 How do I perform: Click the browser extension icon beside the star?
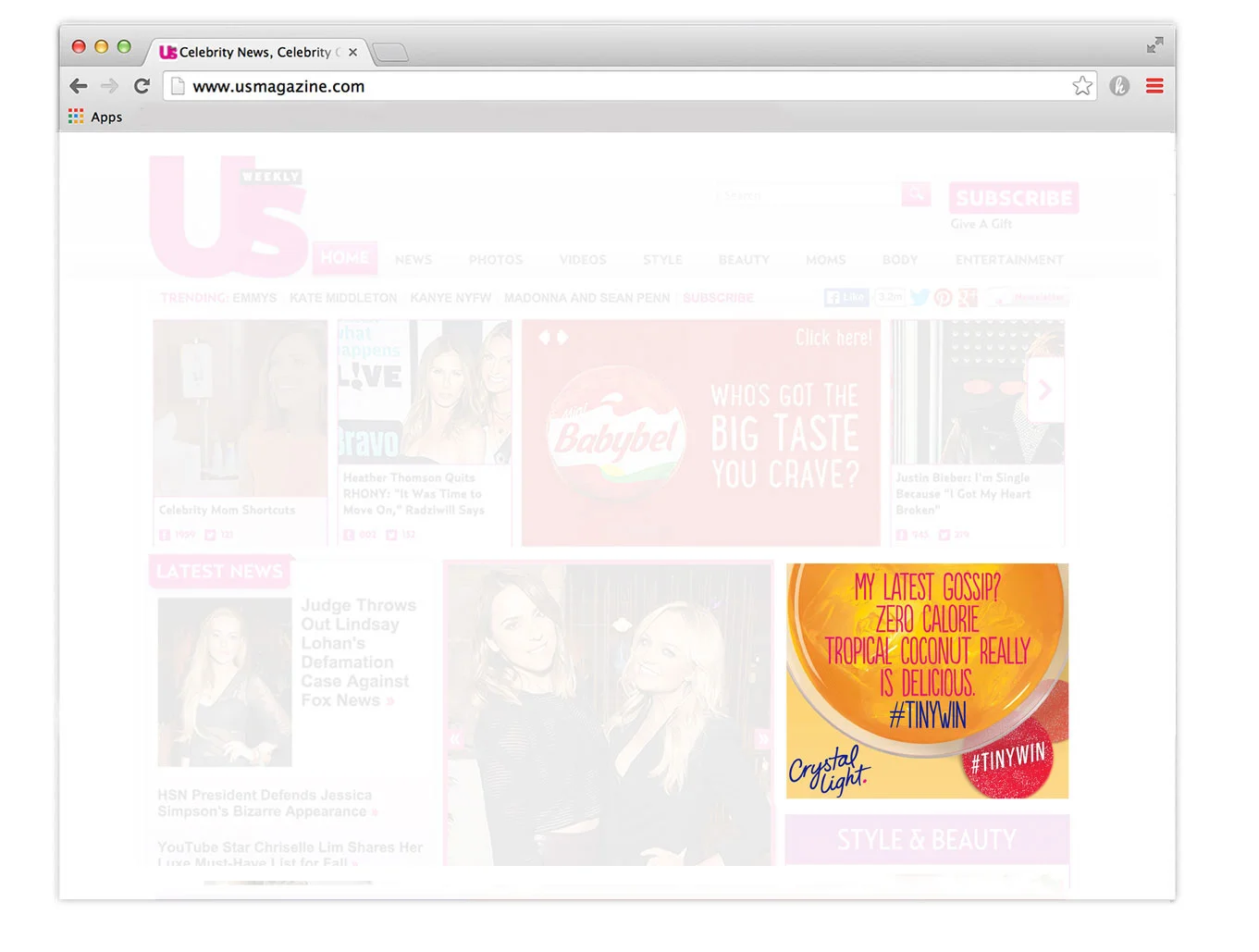point(1119,86)
